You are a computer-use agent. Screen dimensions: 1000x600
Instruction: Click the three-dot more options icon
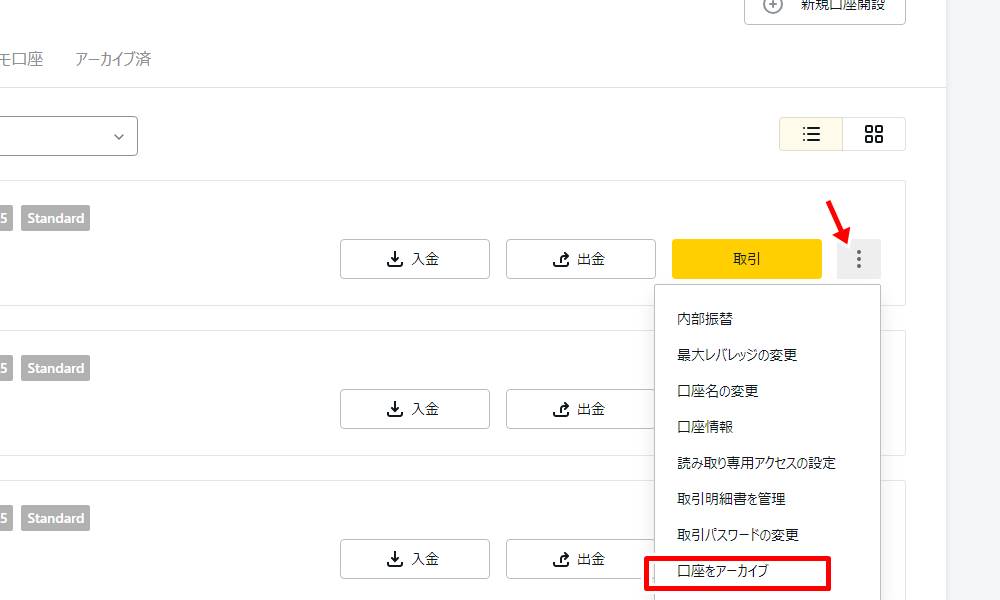click(x=858, y=259)
